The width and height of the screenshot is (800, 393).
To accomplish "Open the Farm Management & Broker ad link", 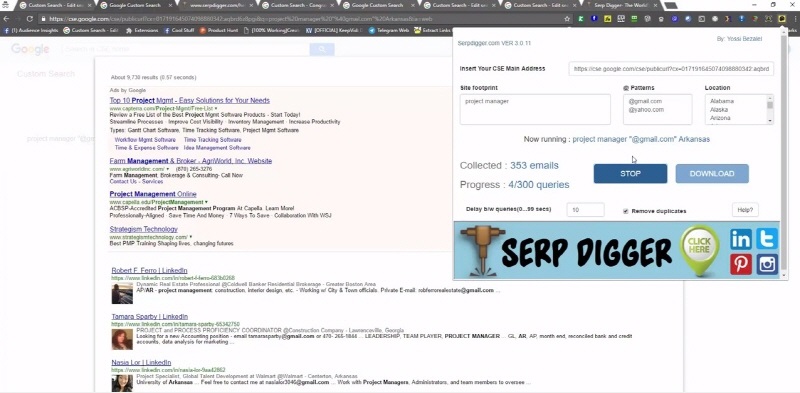I will tap(191, 161).
